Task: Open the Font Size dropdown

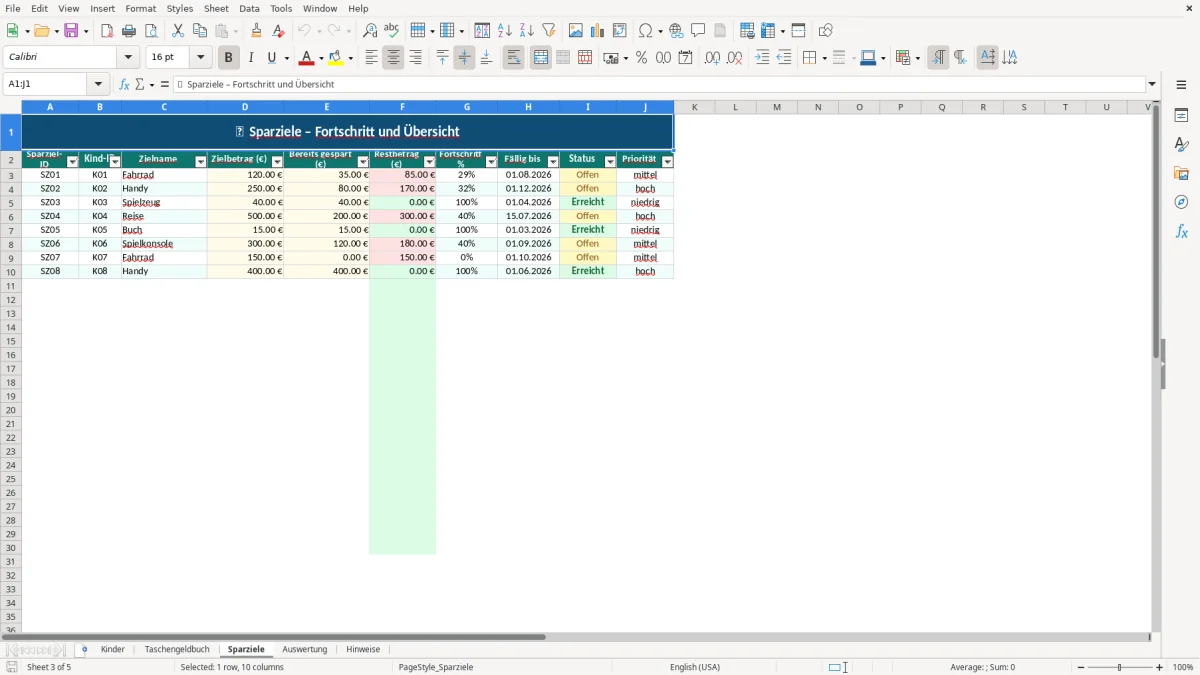Action: tap(200, 58)
